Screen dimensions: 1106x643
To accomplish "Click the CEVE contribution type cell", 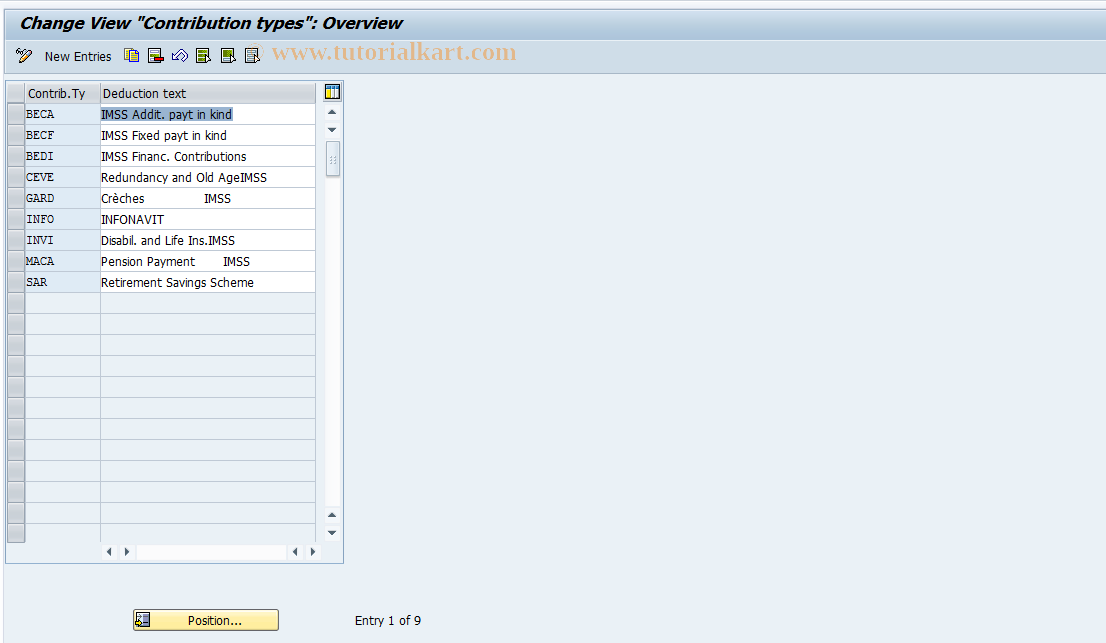I will [x=63, y=178].
